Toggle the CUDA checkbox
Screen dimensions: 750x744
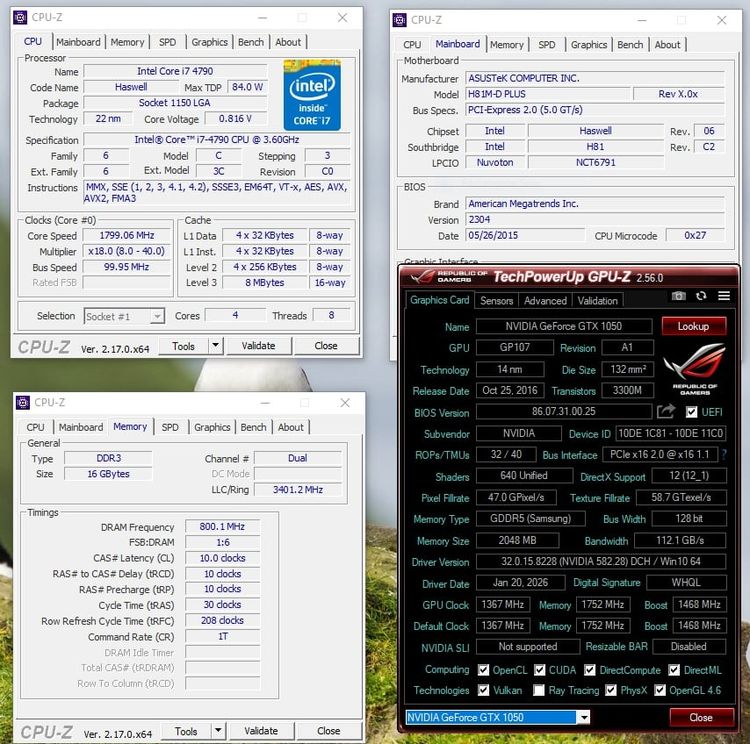point(540,670)
